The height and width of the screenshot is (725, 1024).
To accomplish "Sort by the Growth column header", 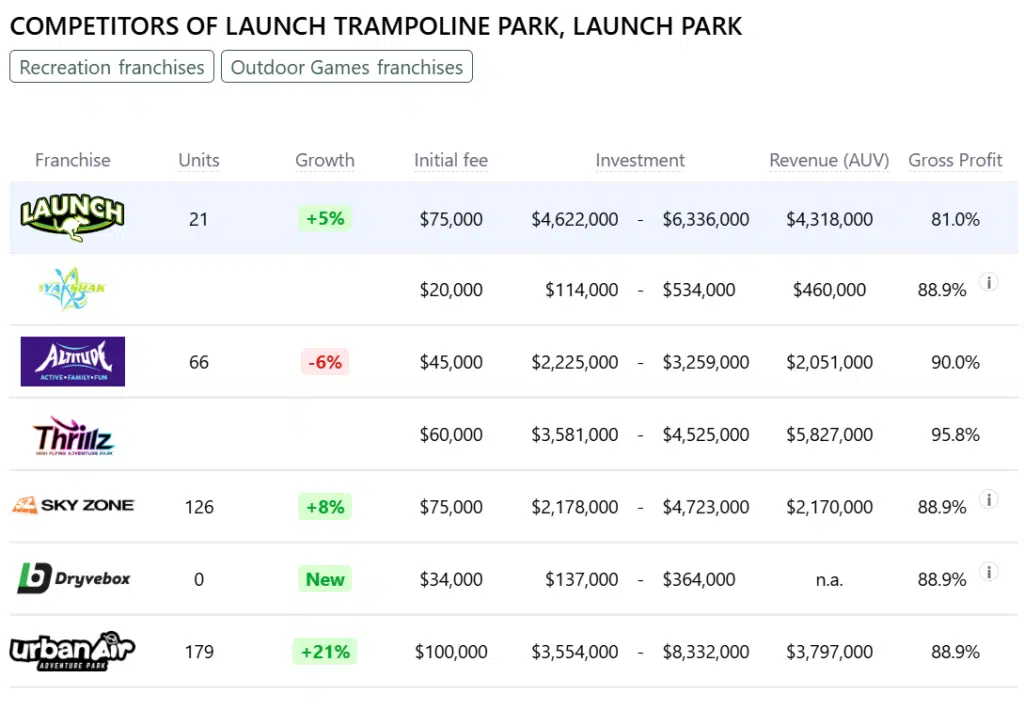I will pos(324,160).
